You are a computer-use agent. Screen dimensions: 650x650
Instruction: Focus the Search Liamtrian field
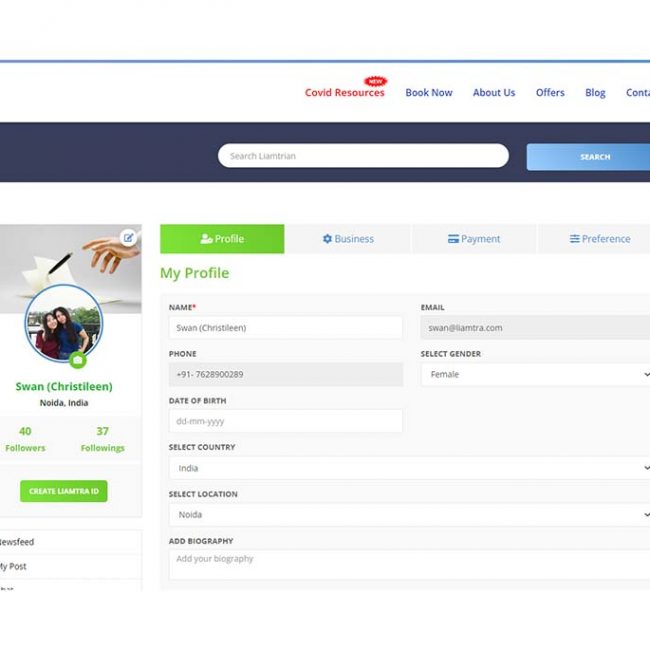pyautogui.click(x=363, y=156)
